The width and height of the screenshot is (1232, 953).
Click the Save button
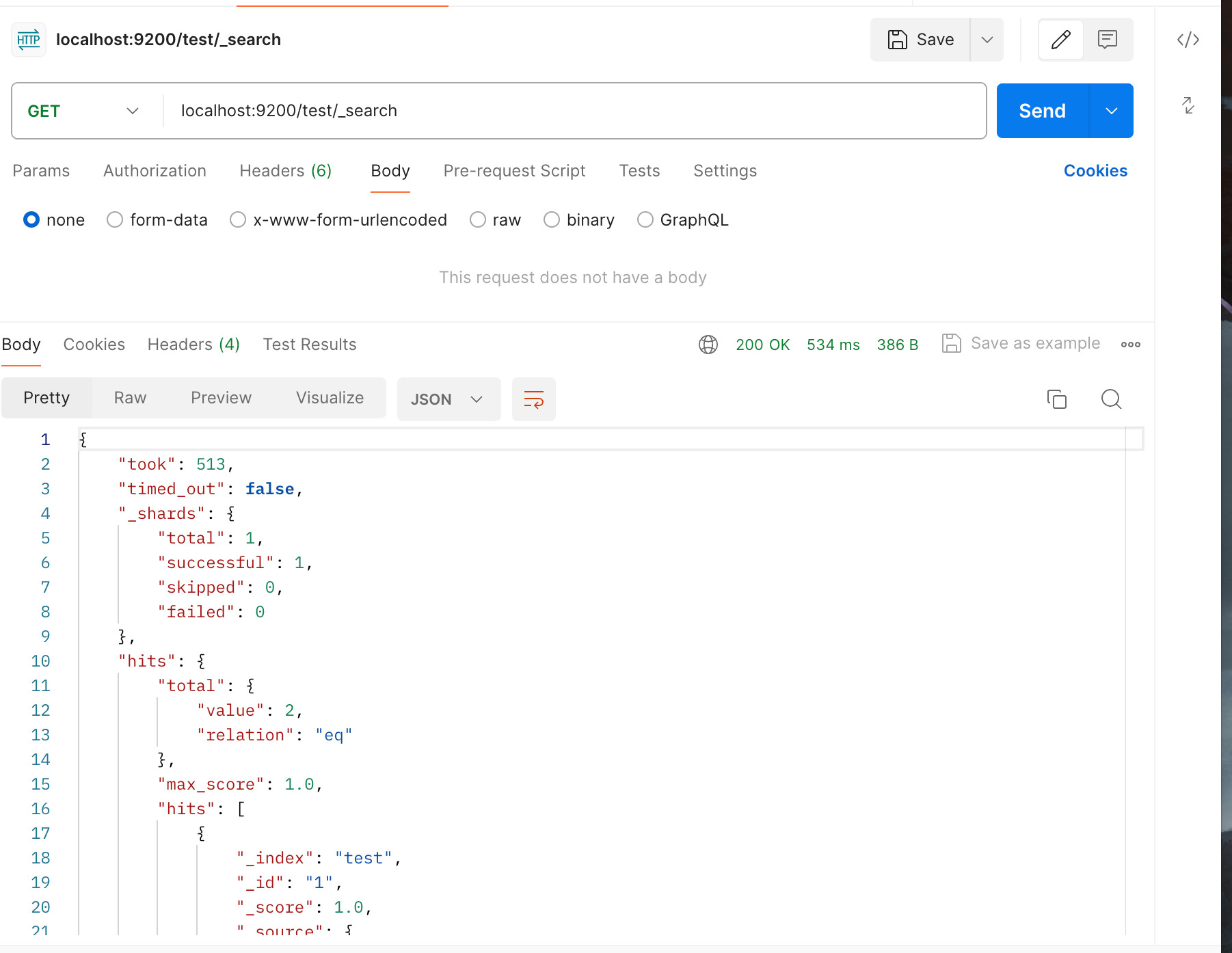coord(920,40)
